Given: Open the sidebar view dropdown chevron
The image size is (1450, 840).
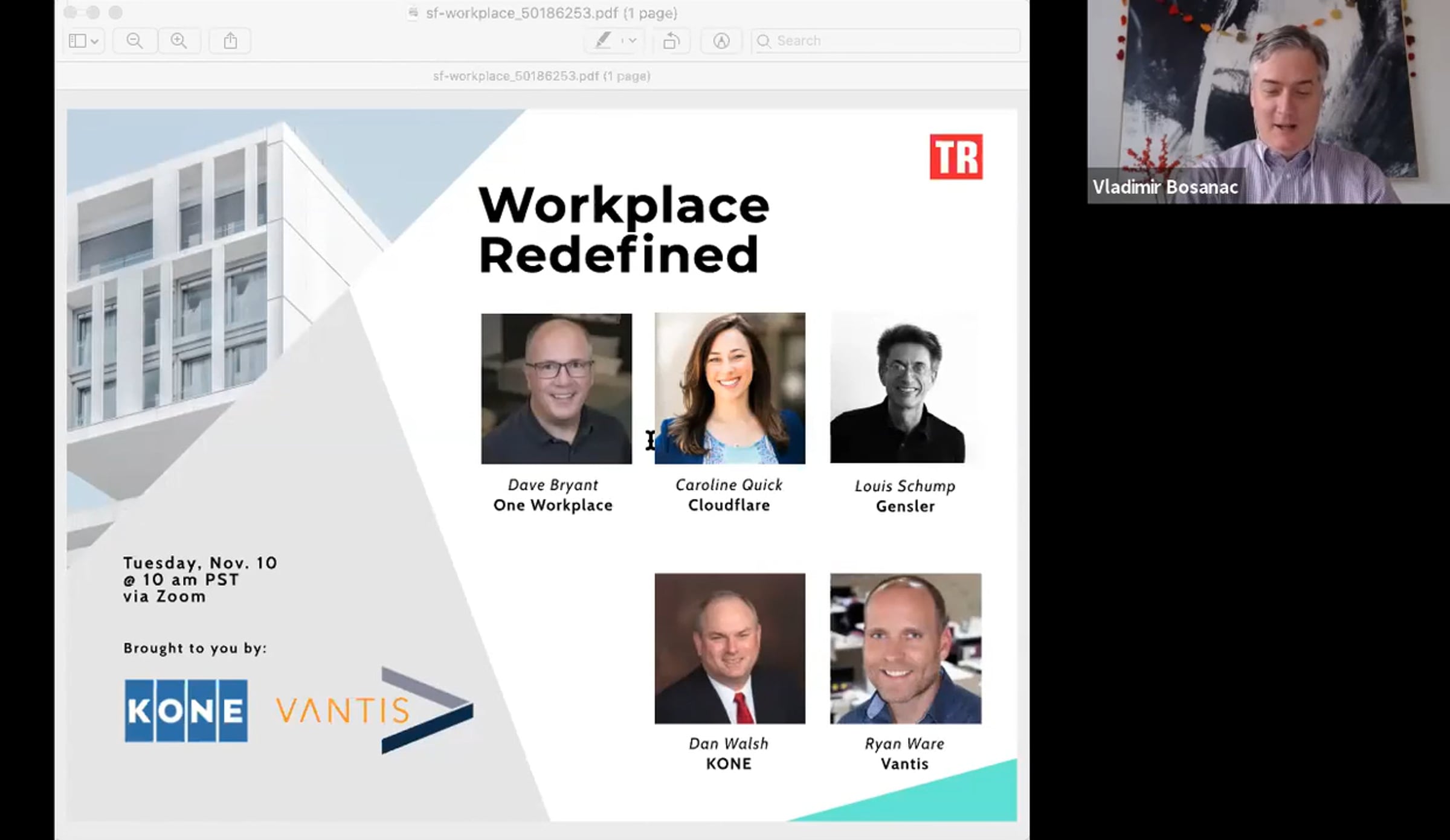Looking at the screenshot, I should (95, 42).
